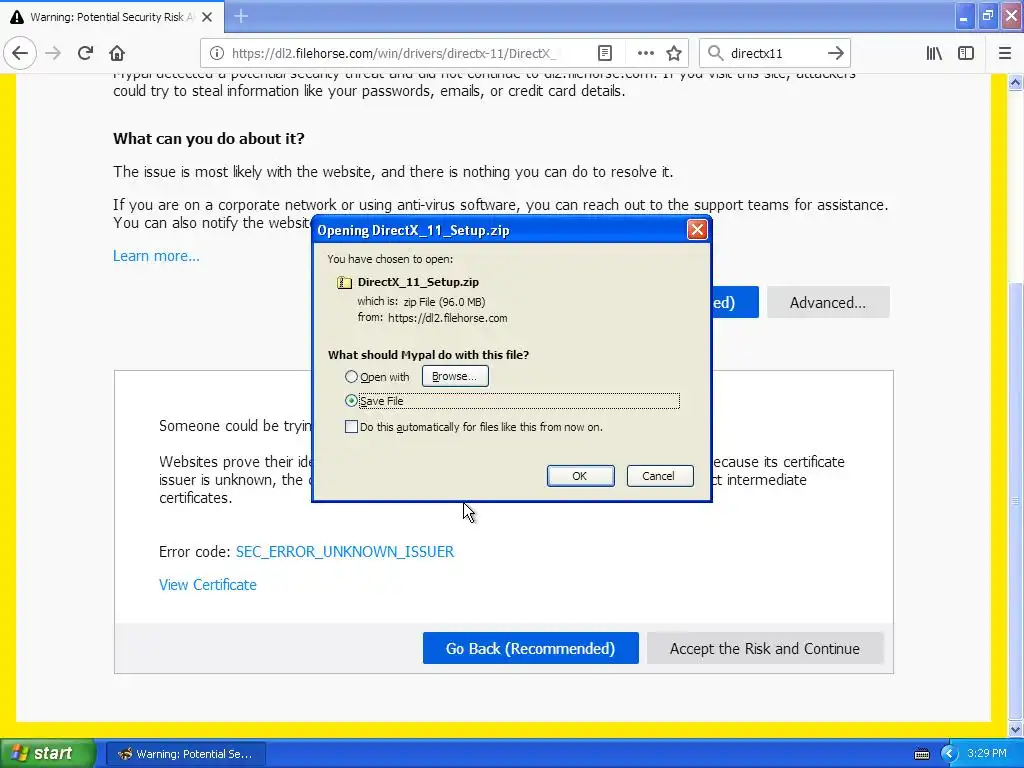Click Cancel in the download dialog
The height and width of the screenshot is (768, 1024).
(x=660, y=476)
